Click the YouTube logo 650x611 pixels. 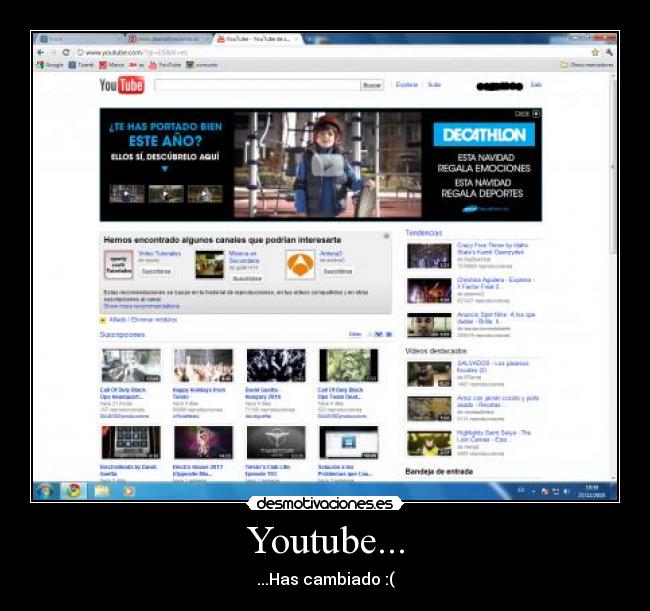pyautogui.click(x=122, y=85)
